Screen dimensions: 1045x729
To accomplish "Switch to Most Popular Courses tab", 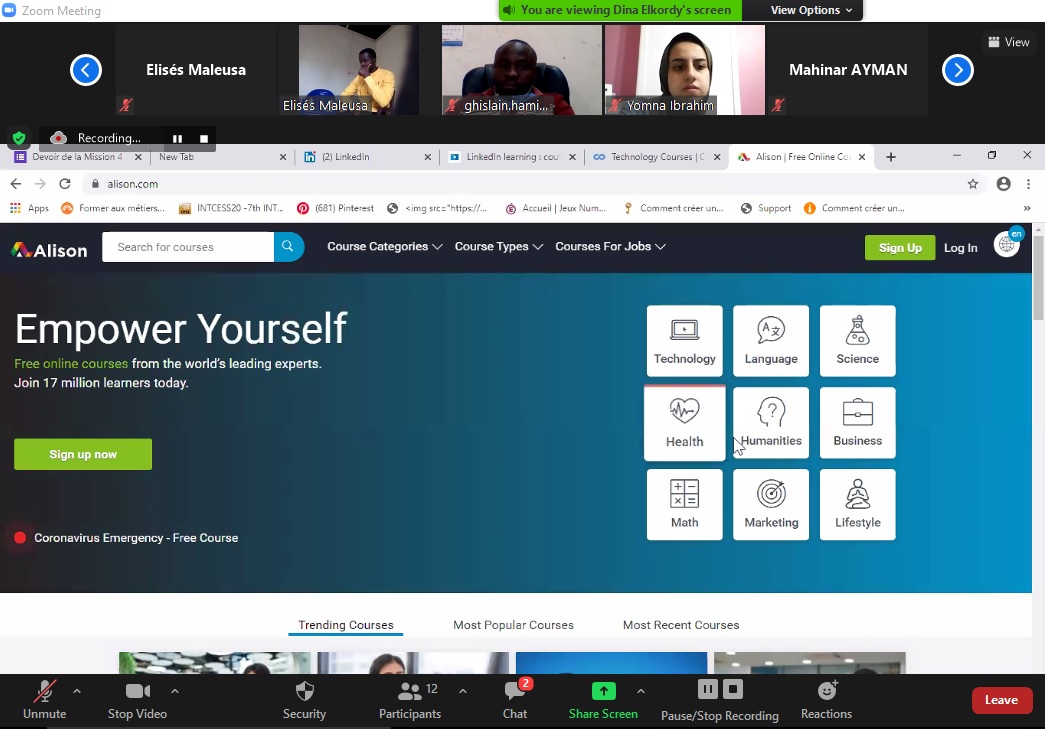I will (513, 625).
